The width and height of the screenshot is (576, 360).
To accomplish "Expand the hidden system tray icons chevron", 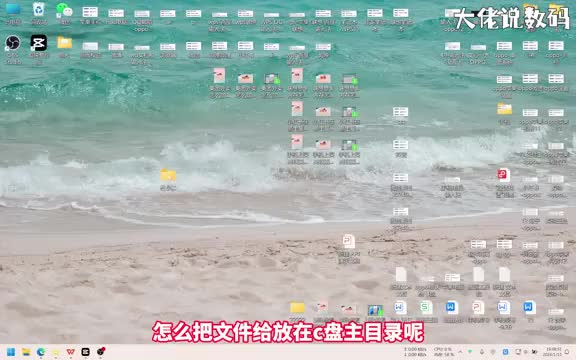I will 460,352.
